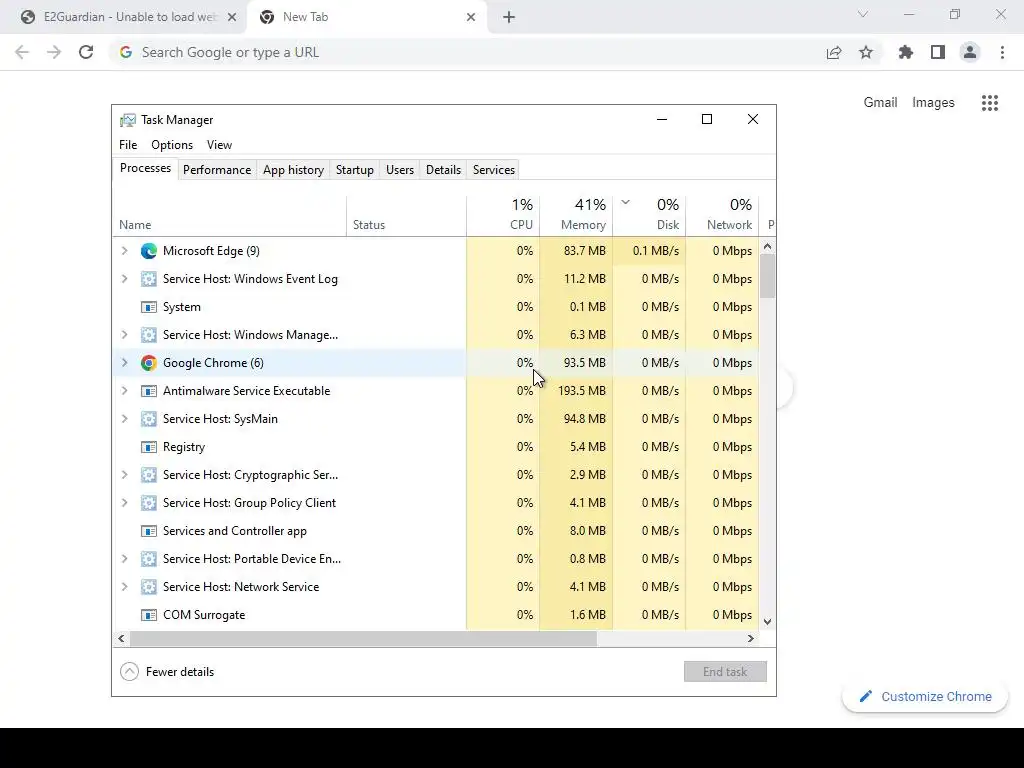The width and height of the screenshot is (1024, 768).
Task: Click the Services and Controller app icon
Action: point(149,531)
